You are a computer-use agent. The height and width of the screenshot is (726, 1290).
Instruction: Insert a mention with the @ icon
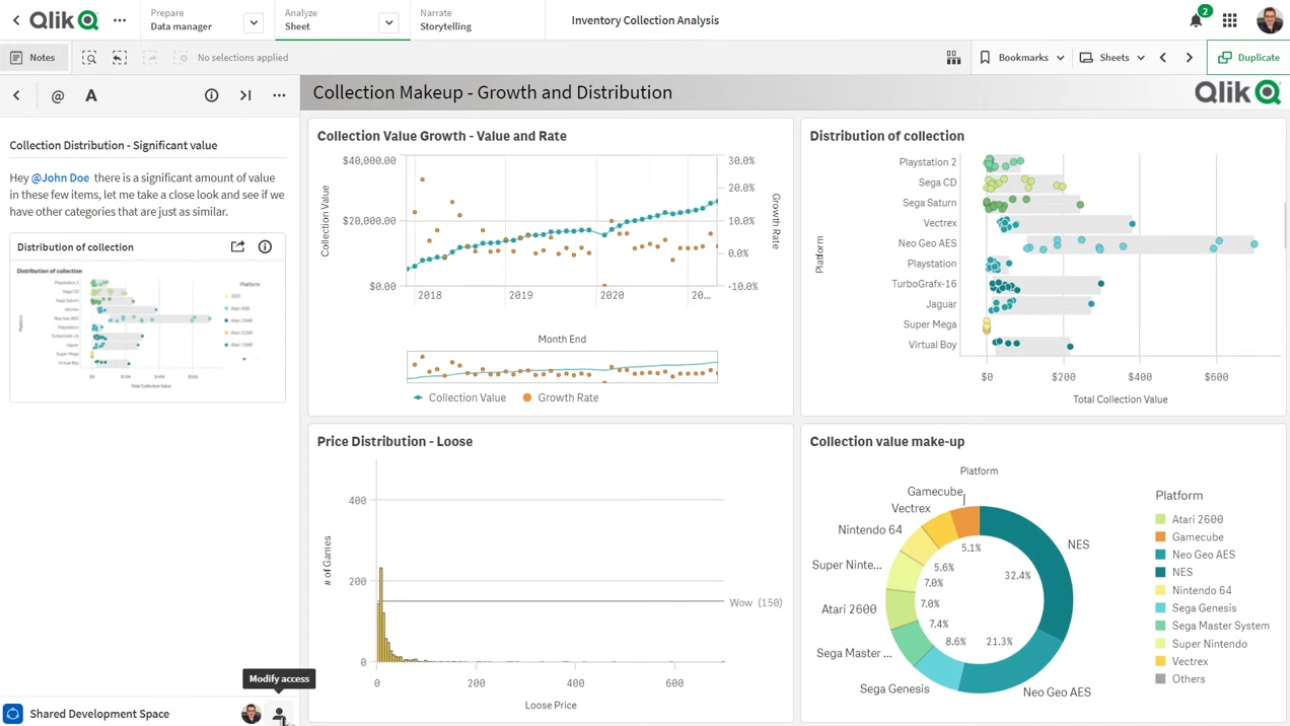click(x=57, y=96)
